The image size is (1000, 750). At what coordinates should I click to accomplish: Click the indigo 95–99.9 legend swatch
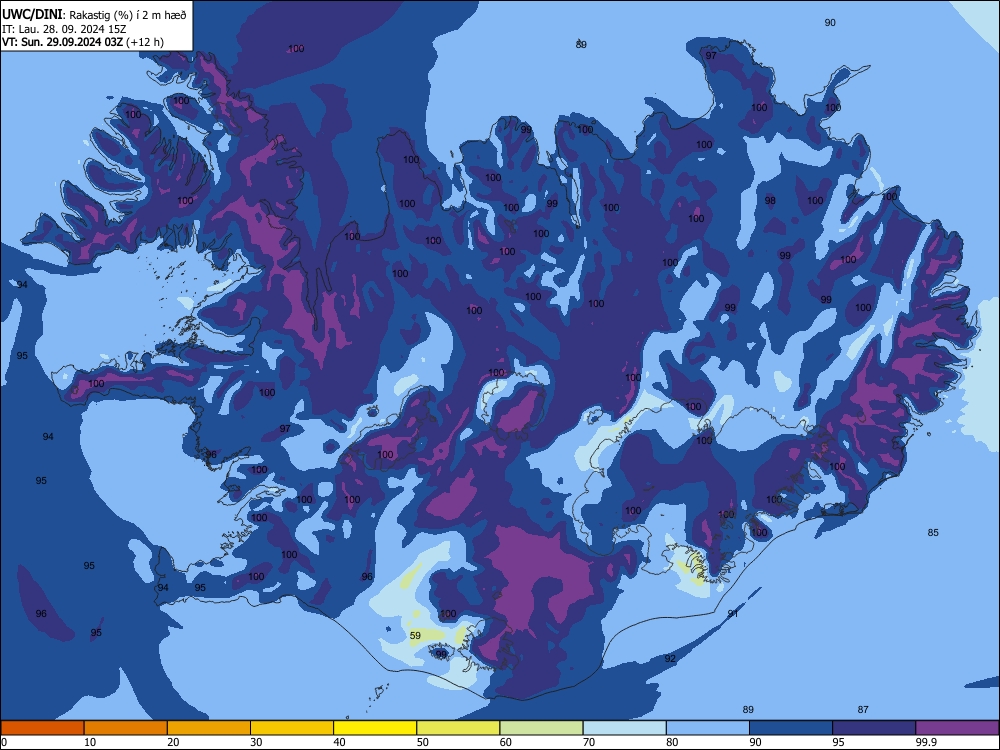(x=874, y=728)
